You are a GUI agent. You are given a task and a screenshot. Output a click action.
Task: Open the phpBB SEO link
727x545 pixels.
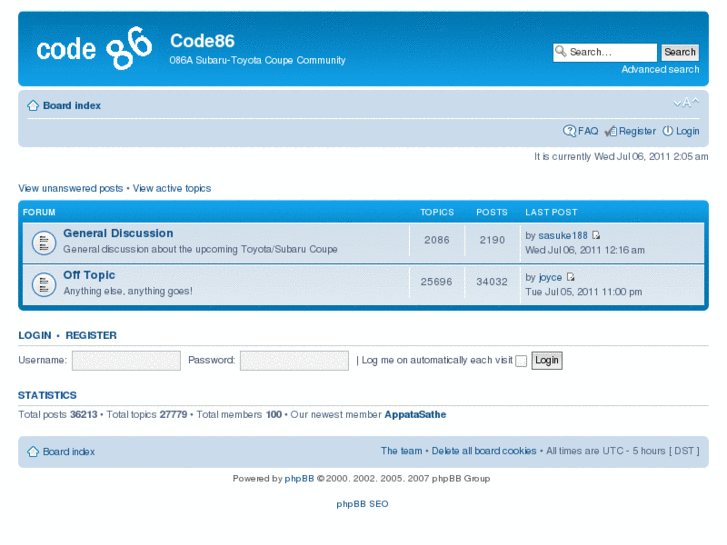(363, 504)
